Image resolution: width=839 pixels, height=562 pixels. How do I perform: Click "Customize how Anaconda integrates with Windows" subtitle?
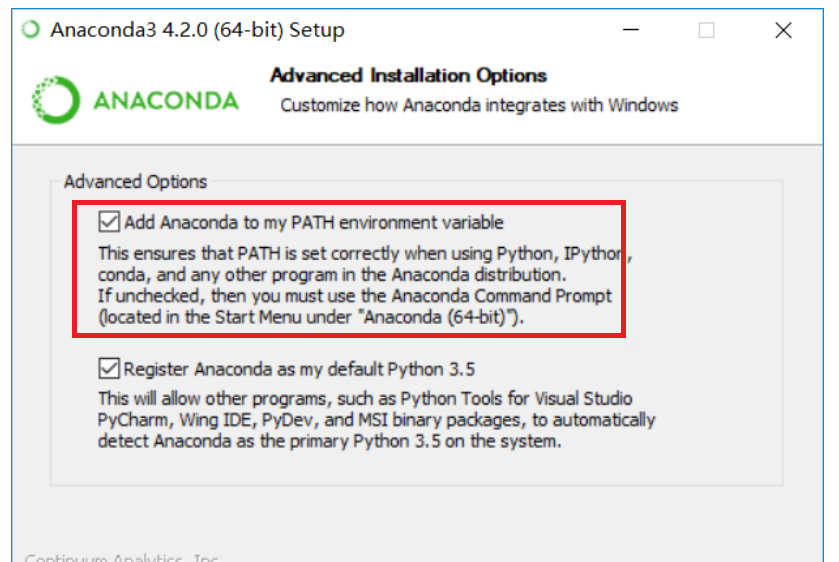[x=479, y=105]
